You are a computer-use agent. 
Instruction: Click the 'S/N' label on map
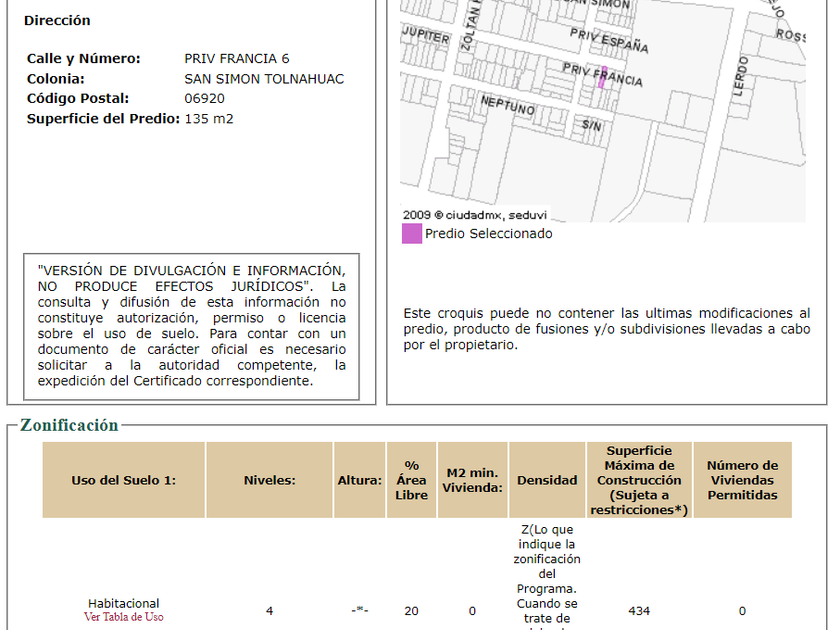click(x=591, y=126)
